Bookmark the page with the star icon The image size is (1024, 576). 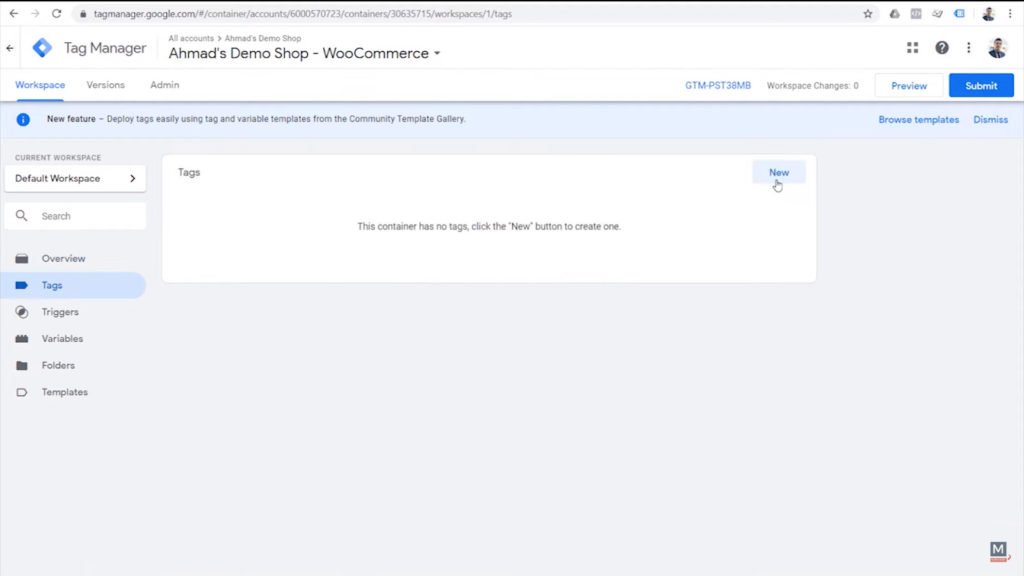869,14
